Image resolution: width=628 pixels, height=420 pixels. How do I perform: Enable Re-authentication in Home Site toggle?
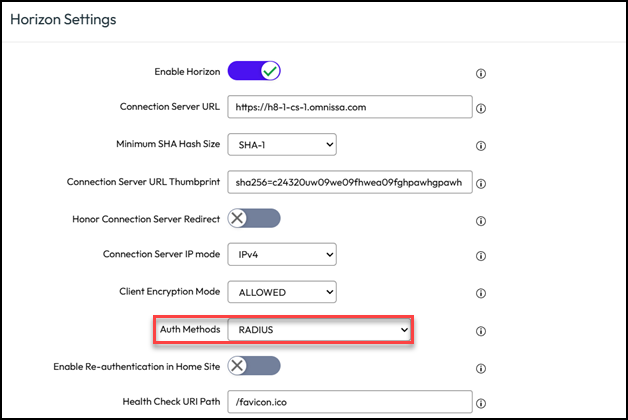pyautogui.click(x=254, y=366)
